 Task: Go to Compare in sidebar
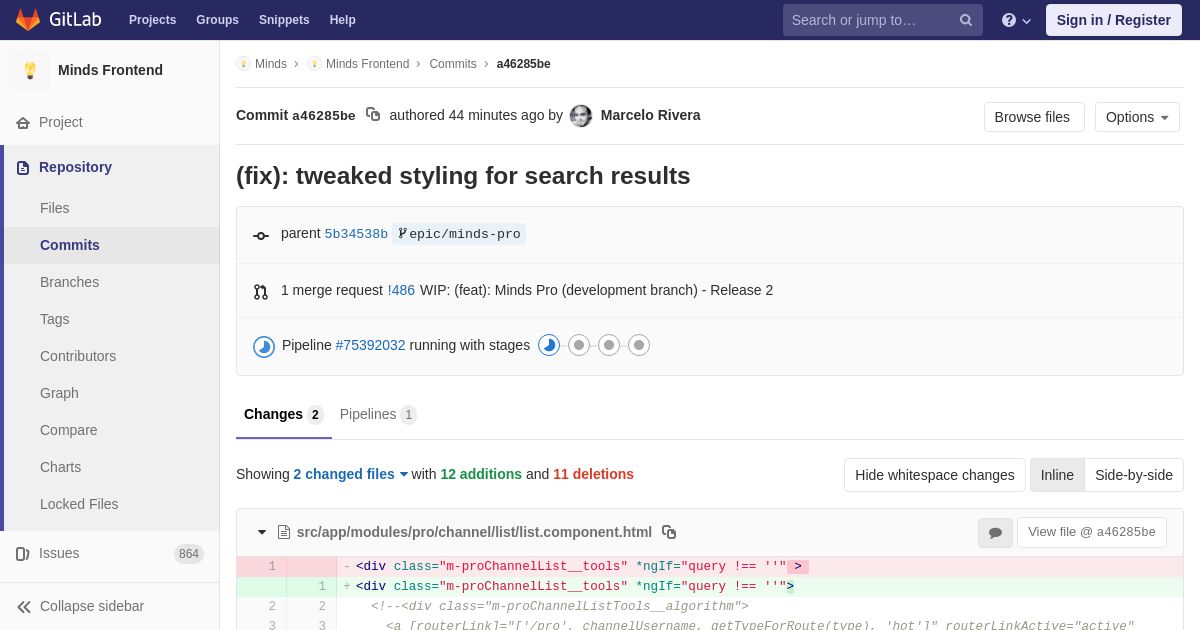click(112, 430)
